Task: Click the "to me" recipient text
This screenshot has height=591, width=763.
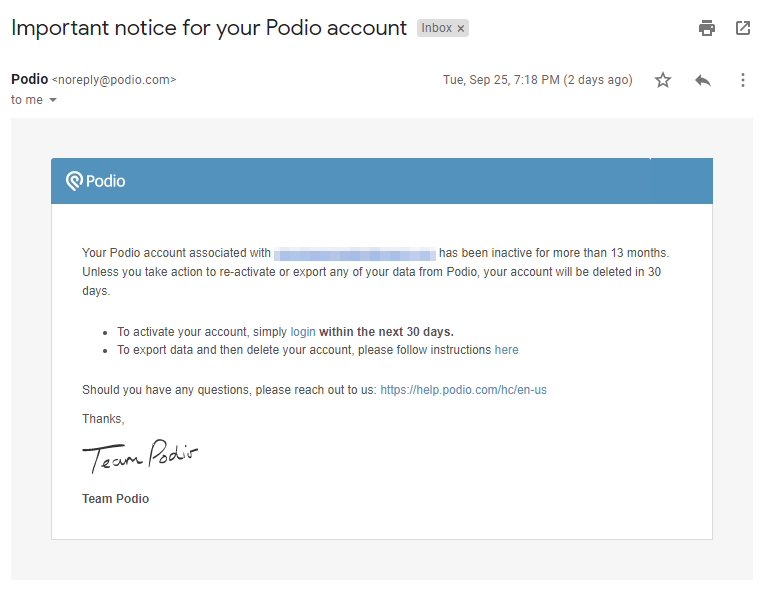Action: pyautogui.click(x=27, y=100)
